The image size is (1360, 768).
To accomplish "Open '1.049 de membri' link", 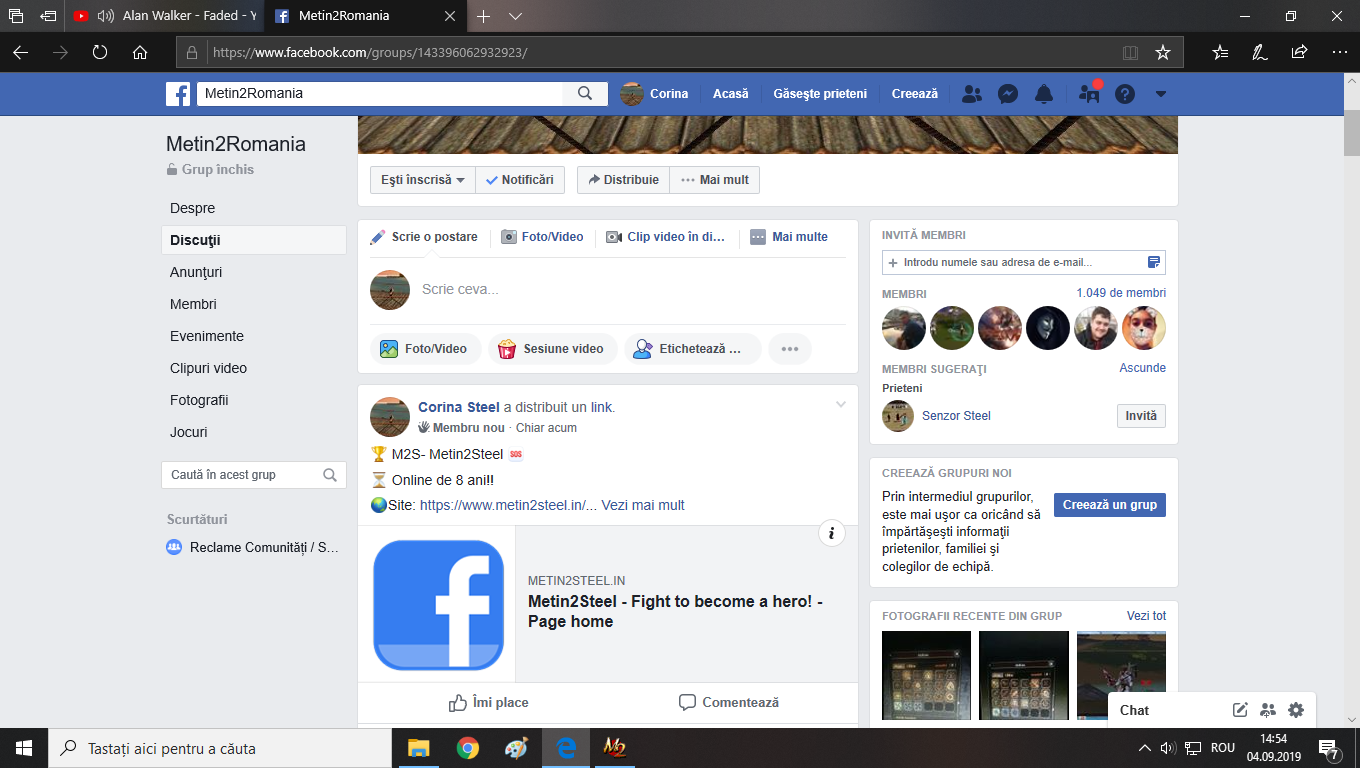I will (x=1121, y=293).
